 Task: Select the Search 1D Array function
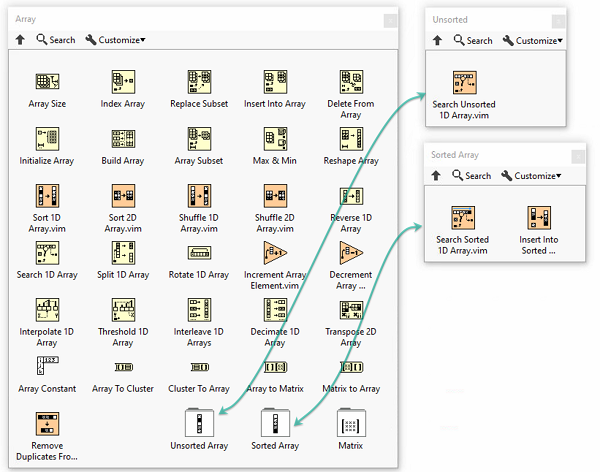pyautogui.click(x=47, y=253)
